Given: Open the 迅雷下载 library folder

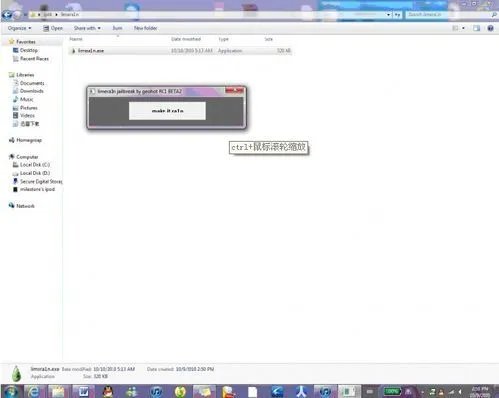Looking at the screenshot, I should 30,124.
